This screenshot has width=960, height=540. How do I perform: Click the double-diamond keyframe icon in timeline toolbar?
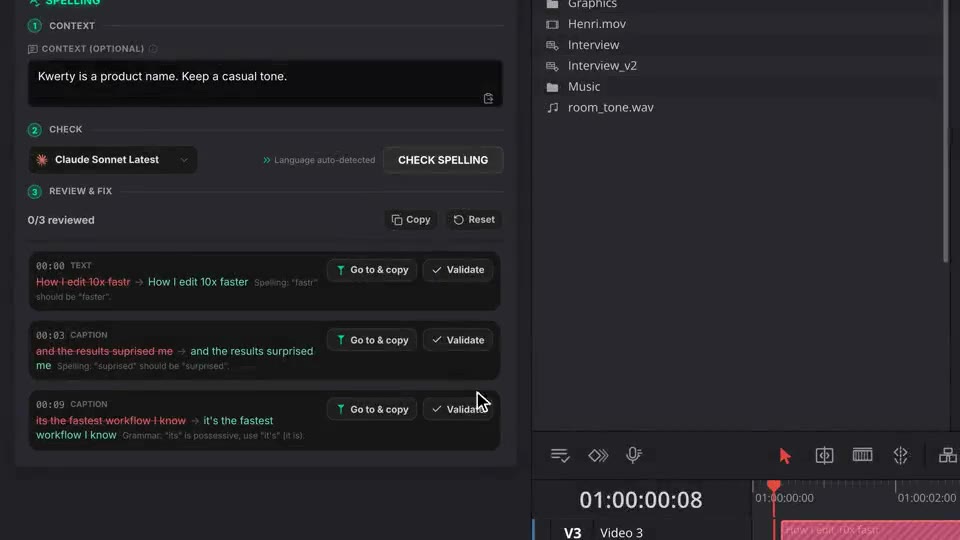point(598,456)
